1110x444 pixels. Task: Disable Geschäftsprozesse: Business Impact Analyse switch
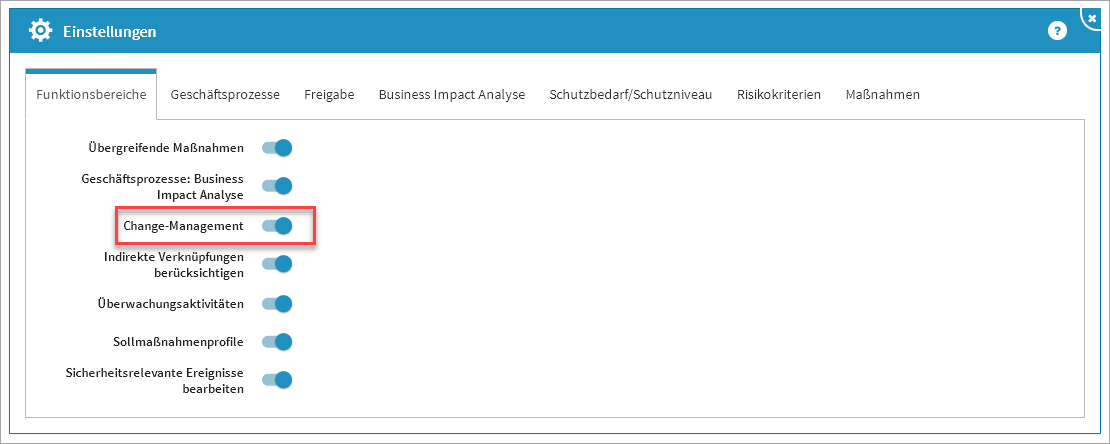(x=276, y=186)
